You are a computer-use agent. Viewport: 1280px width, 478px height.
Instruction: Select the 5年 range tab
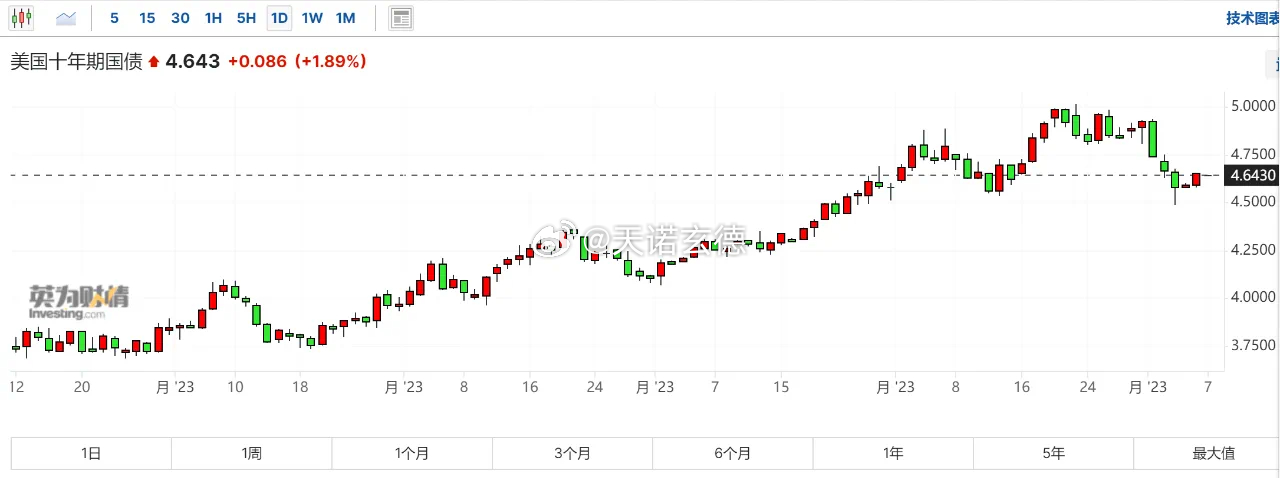pyautogui.click(x=1053, y=453)
